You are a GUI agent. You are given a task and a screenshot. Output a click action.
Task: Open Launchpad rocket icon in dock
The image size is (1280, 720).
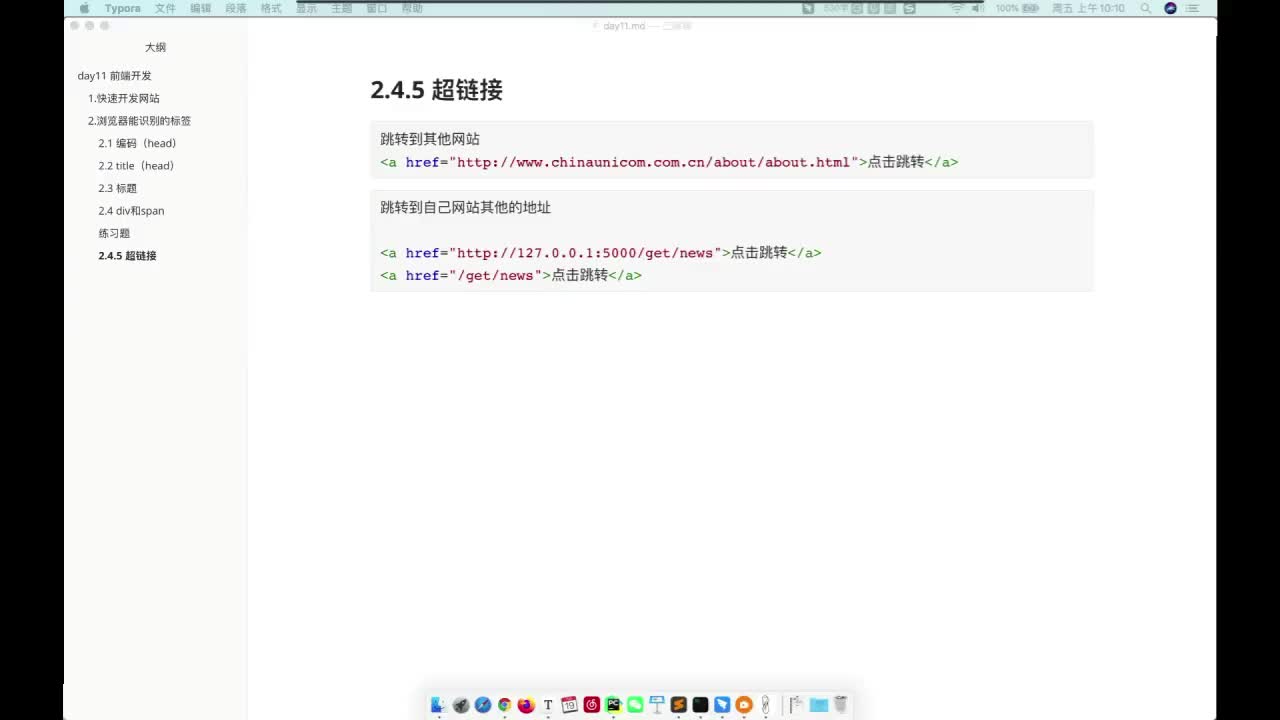pyautogui.click(x=461, y=705)
